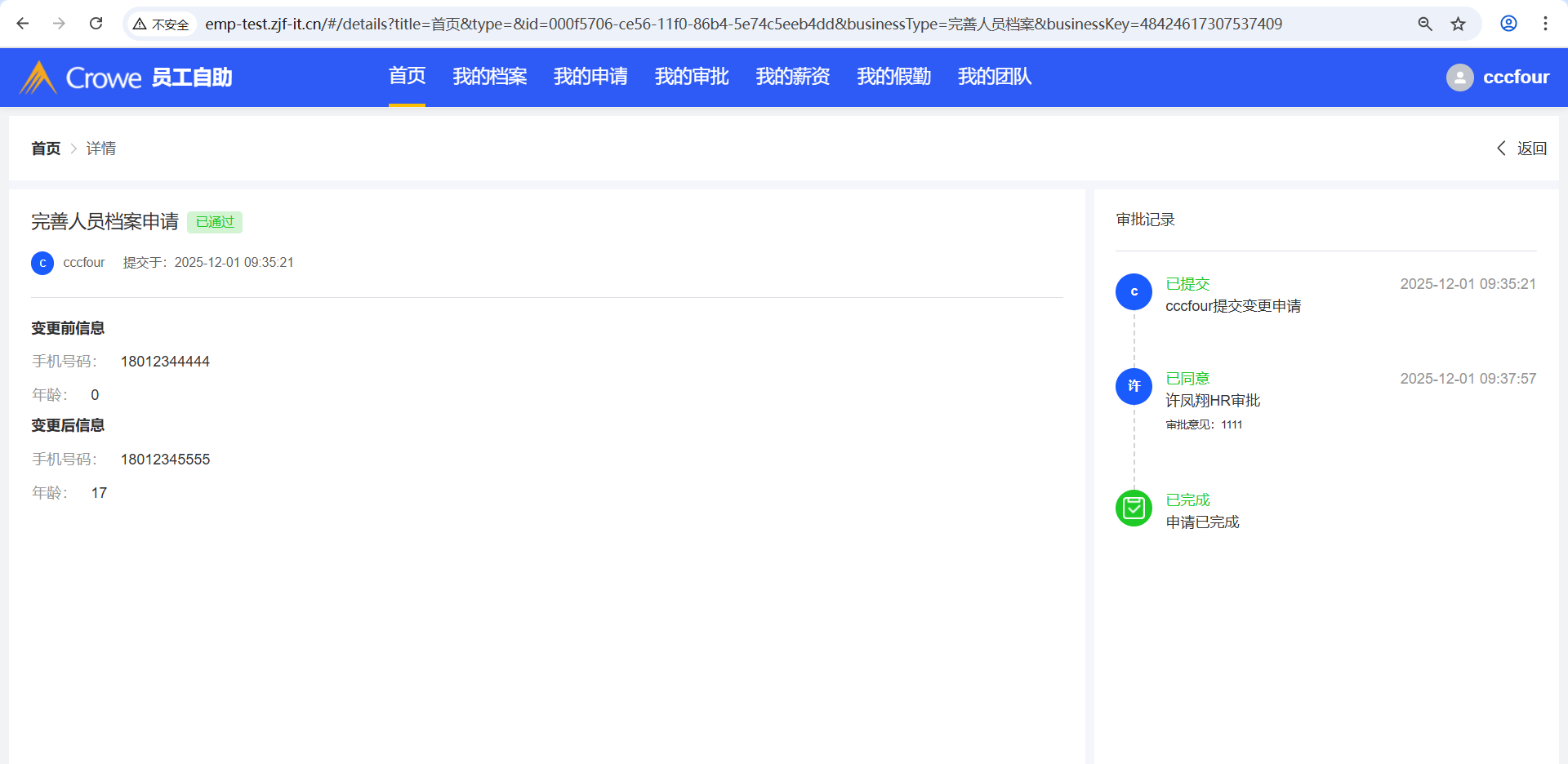Click the 详情 breadcrumb text
Screen dimensions: 1568x764
(101, 149)
